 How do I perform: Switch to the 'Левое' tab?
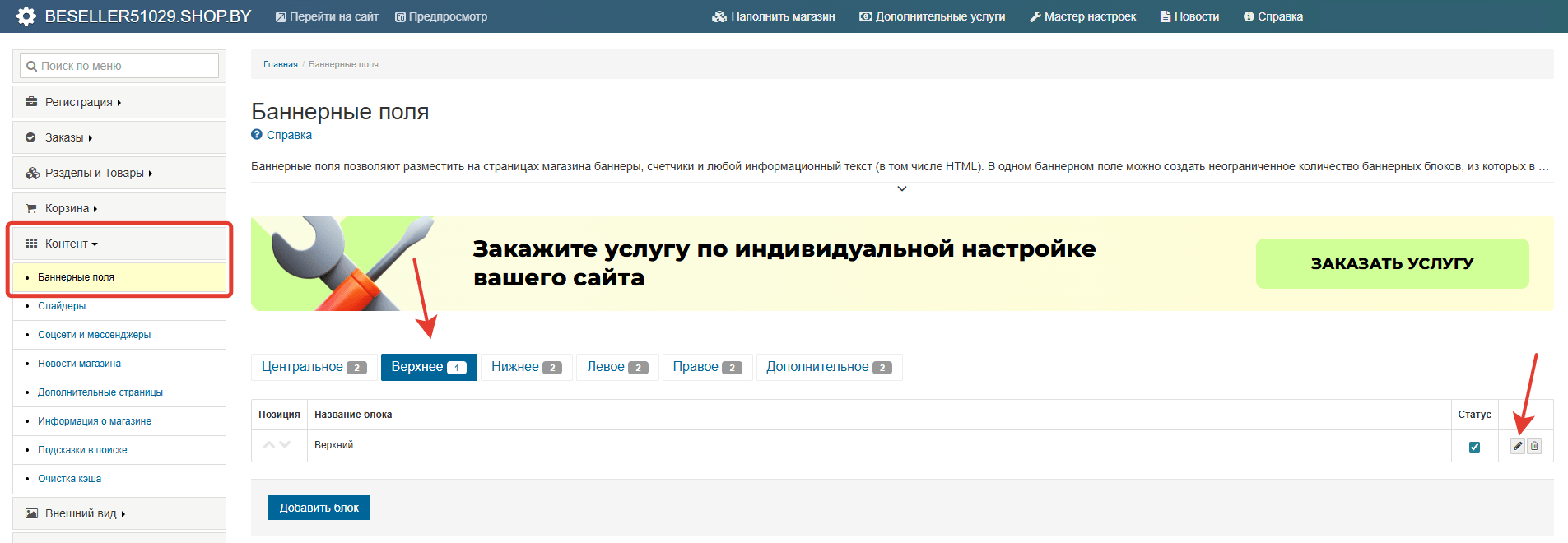tap(617, 367)
